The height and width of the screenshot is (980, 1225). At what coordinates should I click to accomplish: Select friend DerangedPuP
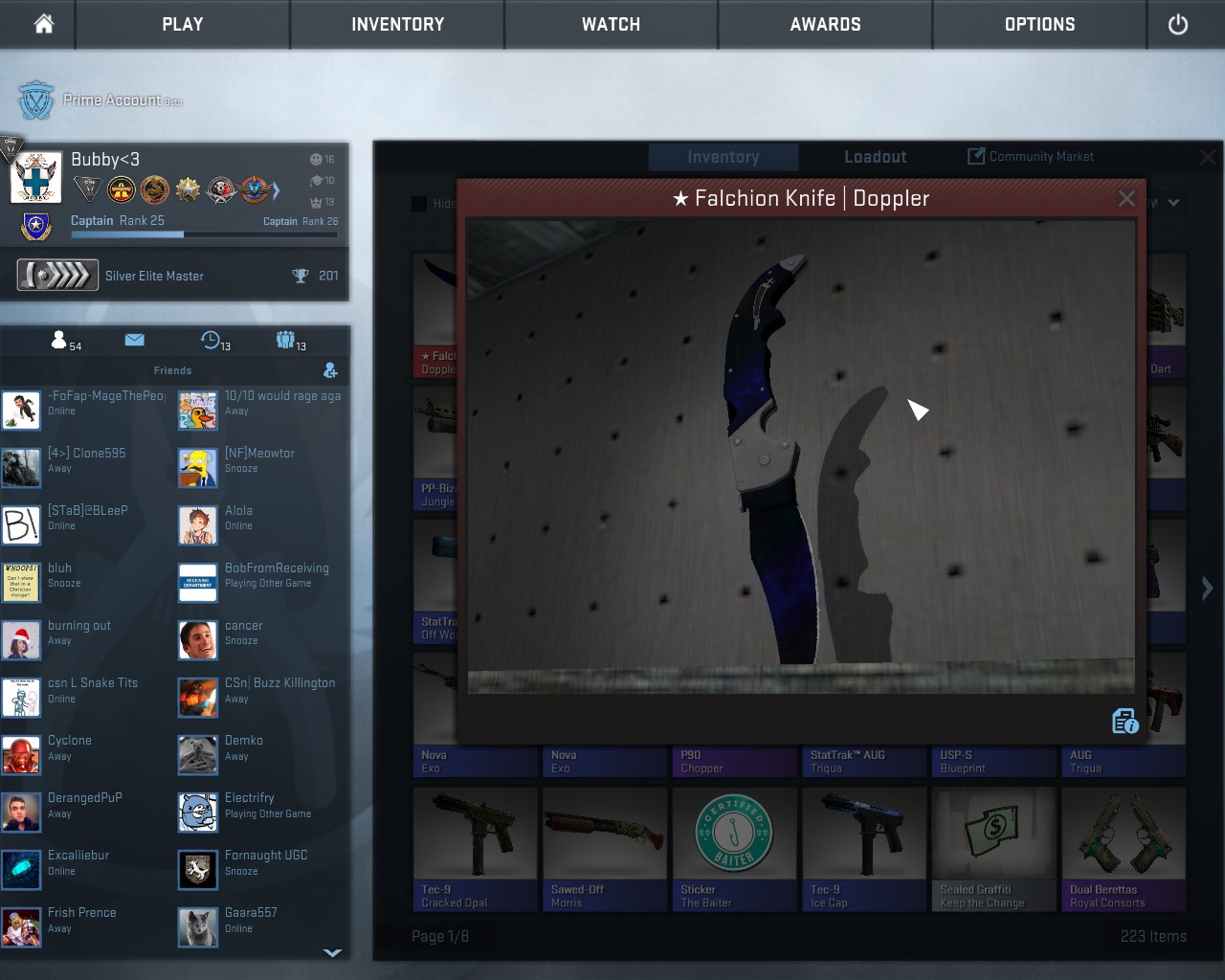(86, 812)
